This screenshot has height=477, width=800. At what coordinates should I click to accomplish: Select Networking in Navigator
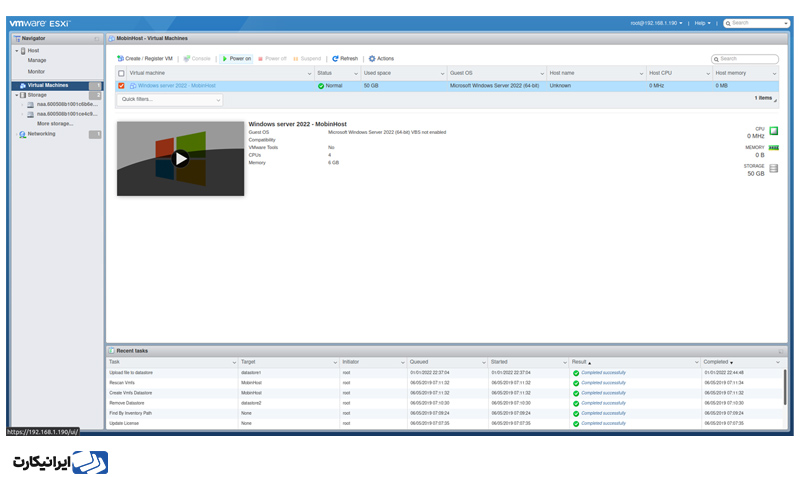(x=41, y=134)
